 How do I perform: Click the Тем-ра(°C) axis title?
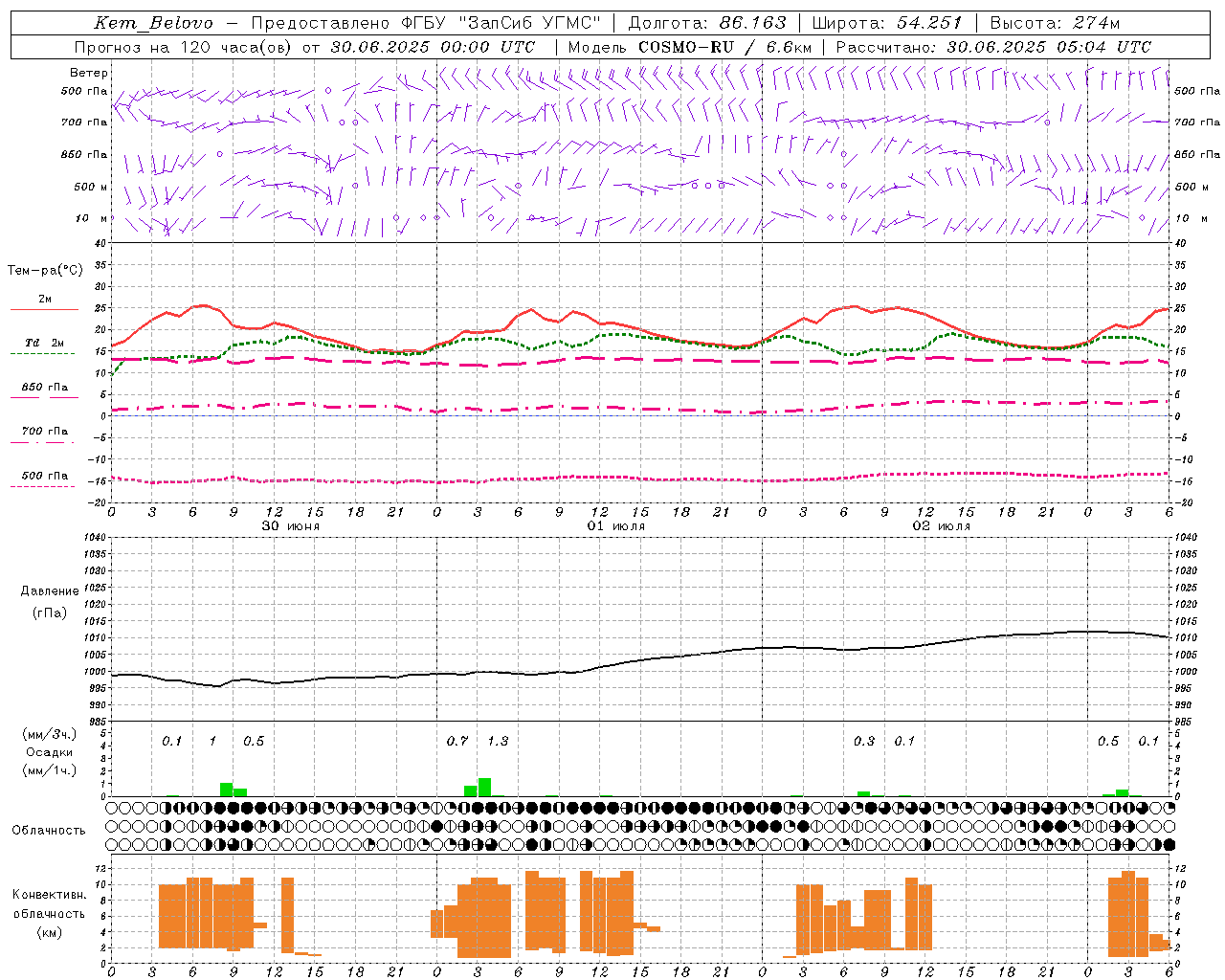[45, 271]
